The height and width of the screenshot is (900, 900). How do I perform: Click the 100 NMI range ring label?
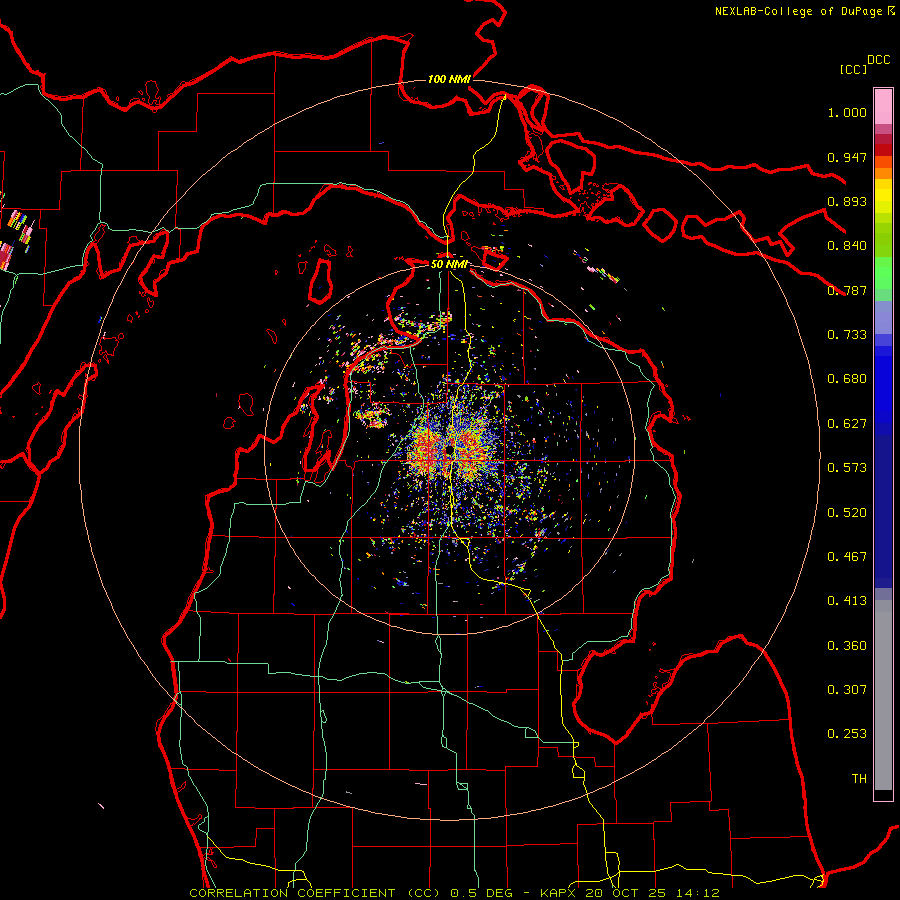[449, 79]
